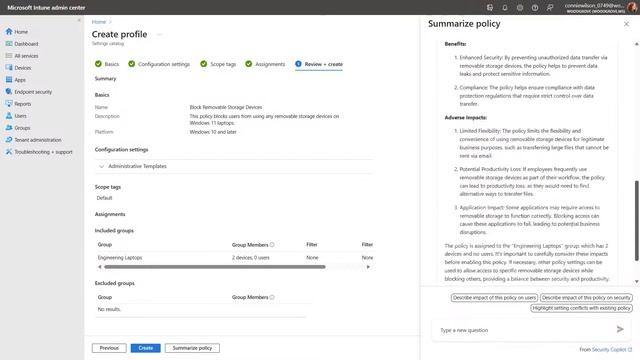This screenshot has height=360, width=640.
Task: Open Tenant administration in the sidebar
Action: pyautogui.click(x=33, y=140)
